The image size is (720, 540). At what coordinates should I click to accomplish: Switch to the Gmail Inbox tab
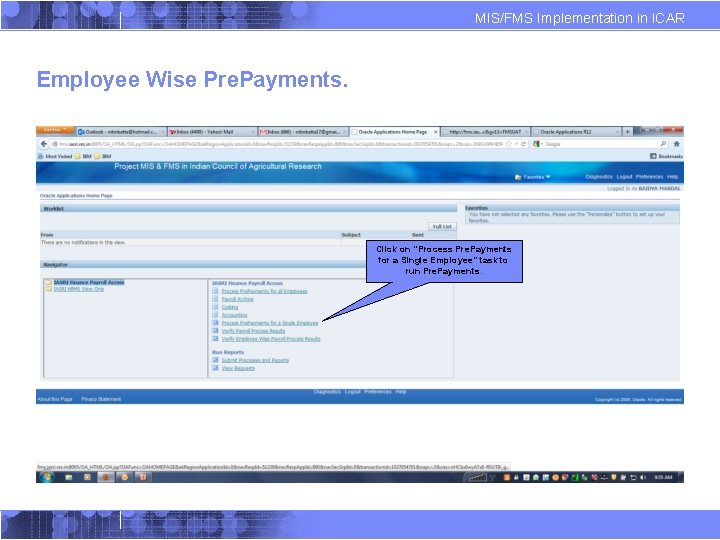coord(303,132)
